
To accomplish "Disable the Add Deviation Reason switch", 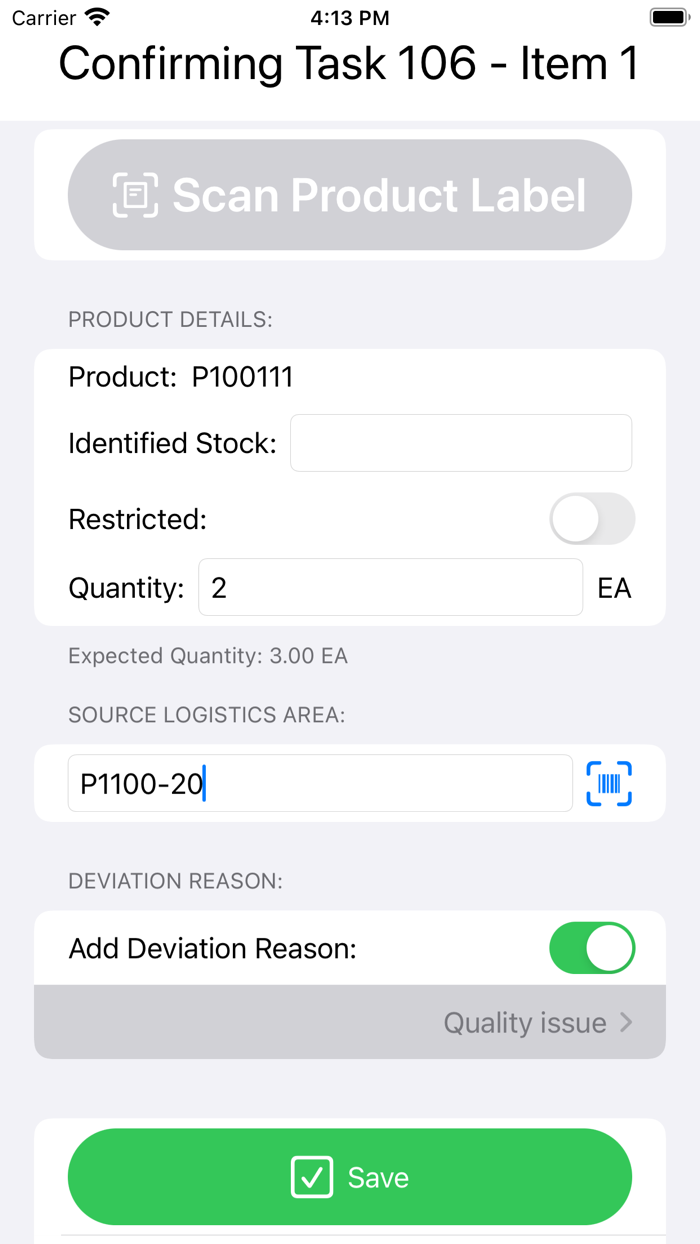I will [592, 948].
